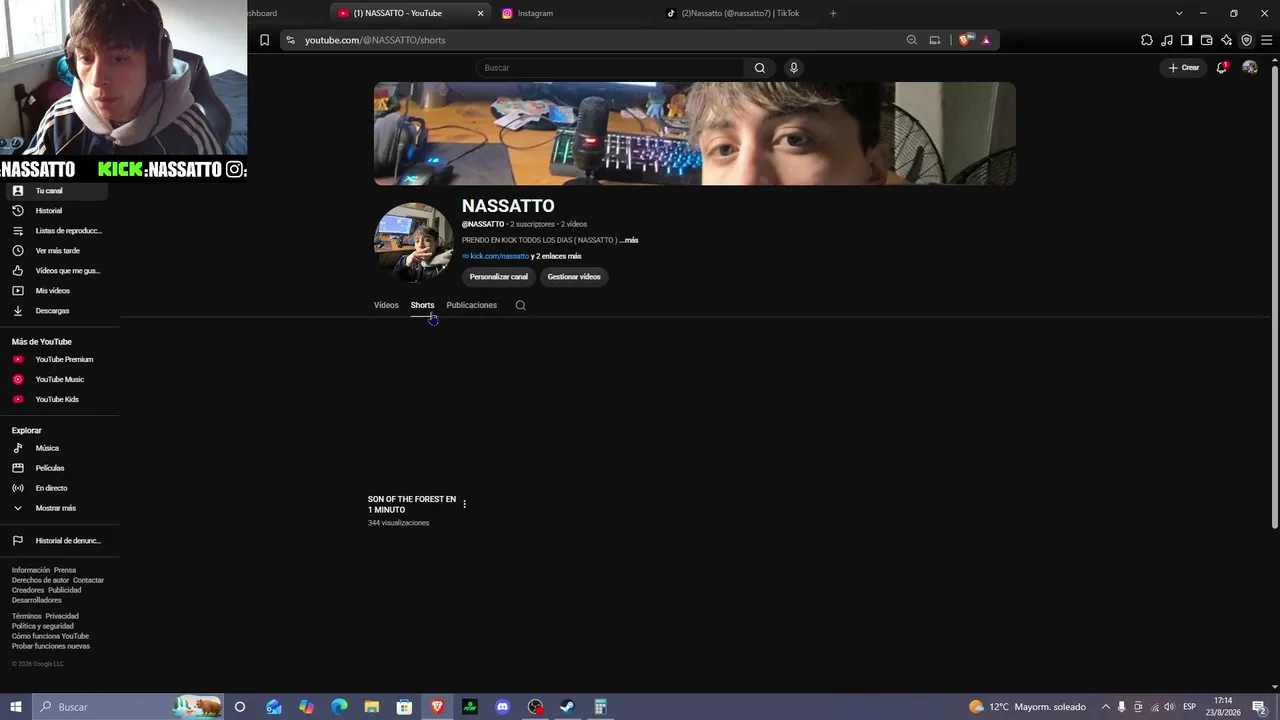Viewport: 1280px width, 720px height.
Task: Open options for the Son of the Forest short
Action: (x=464, y=504)
